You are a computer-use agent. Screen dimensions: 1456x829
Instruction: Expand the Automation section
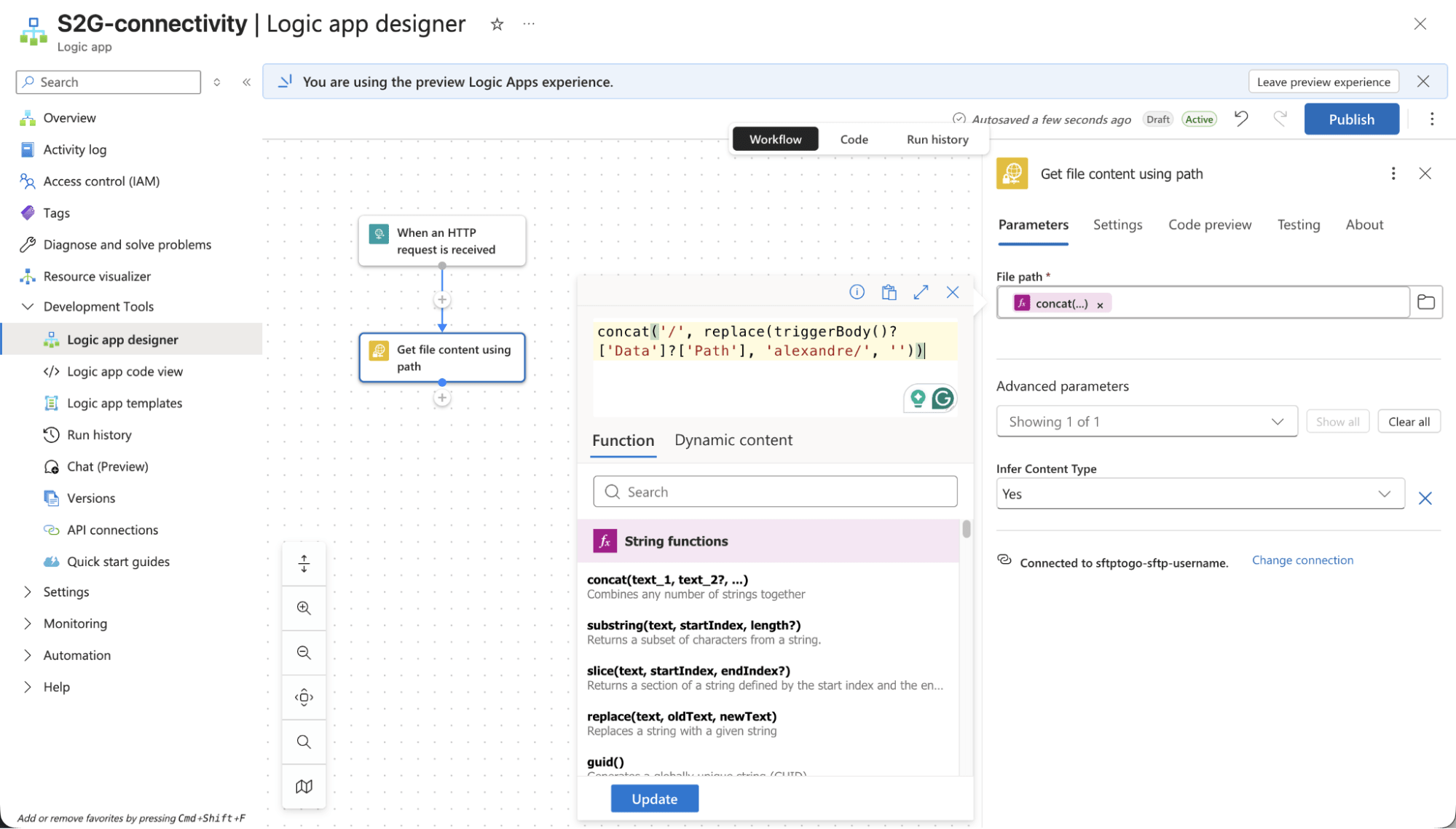pyautogui.click(x=28, y=655)
